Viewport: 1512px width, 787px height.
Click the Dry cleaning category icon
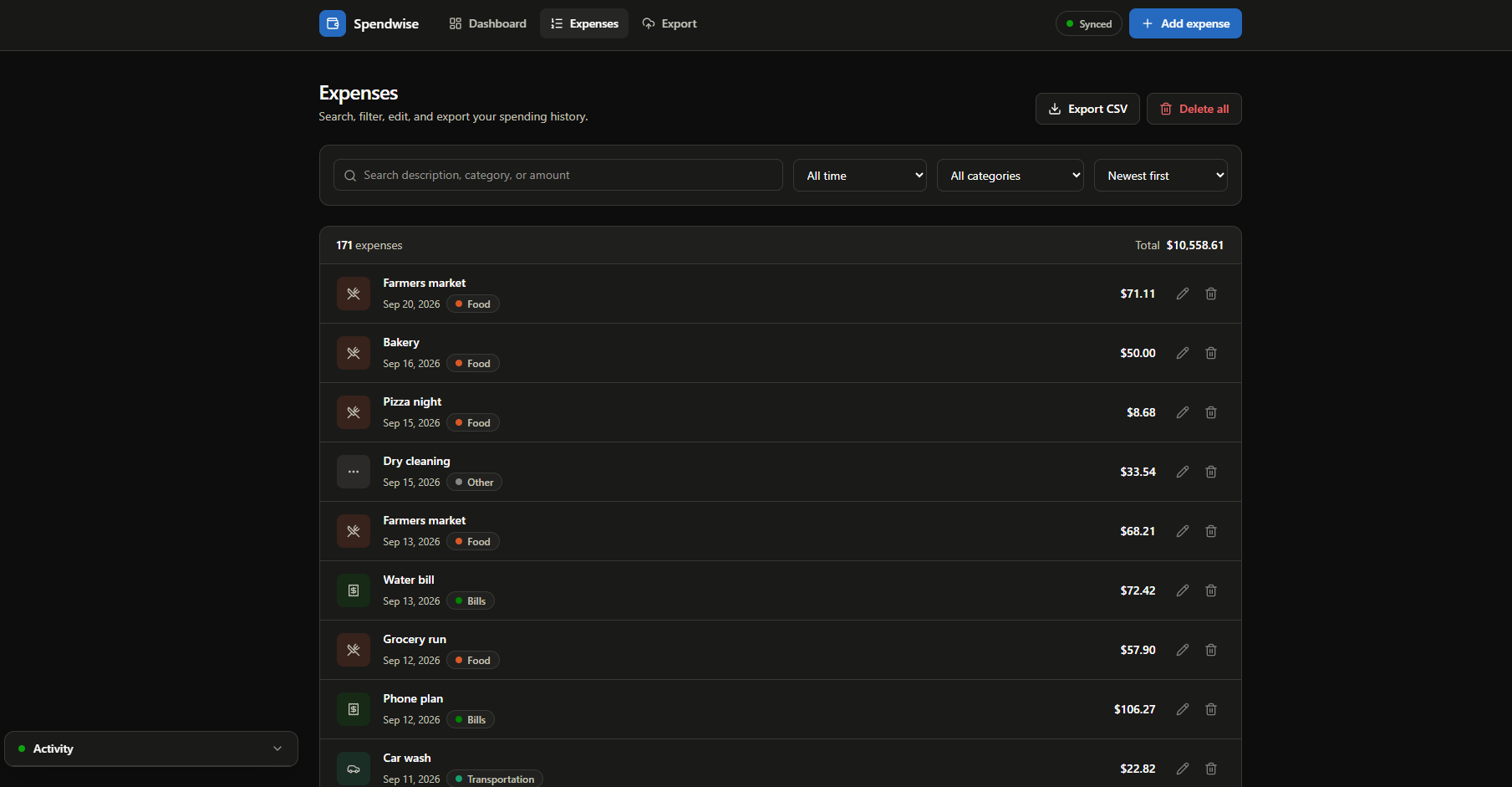354,472
